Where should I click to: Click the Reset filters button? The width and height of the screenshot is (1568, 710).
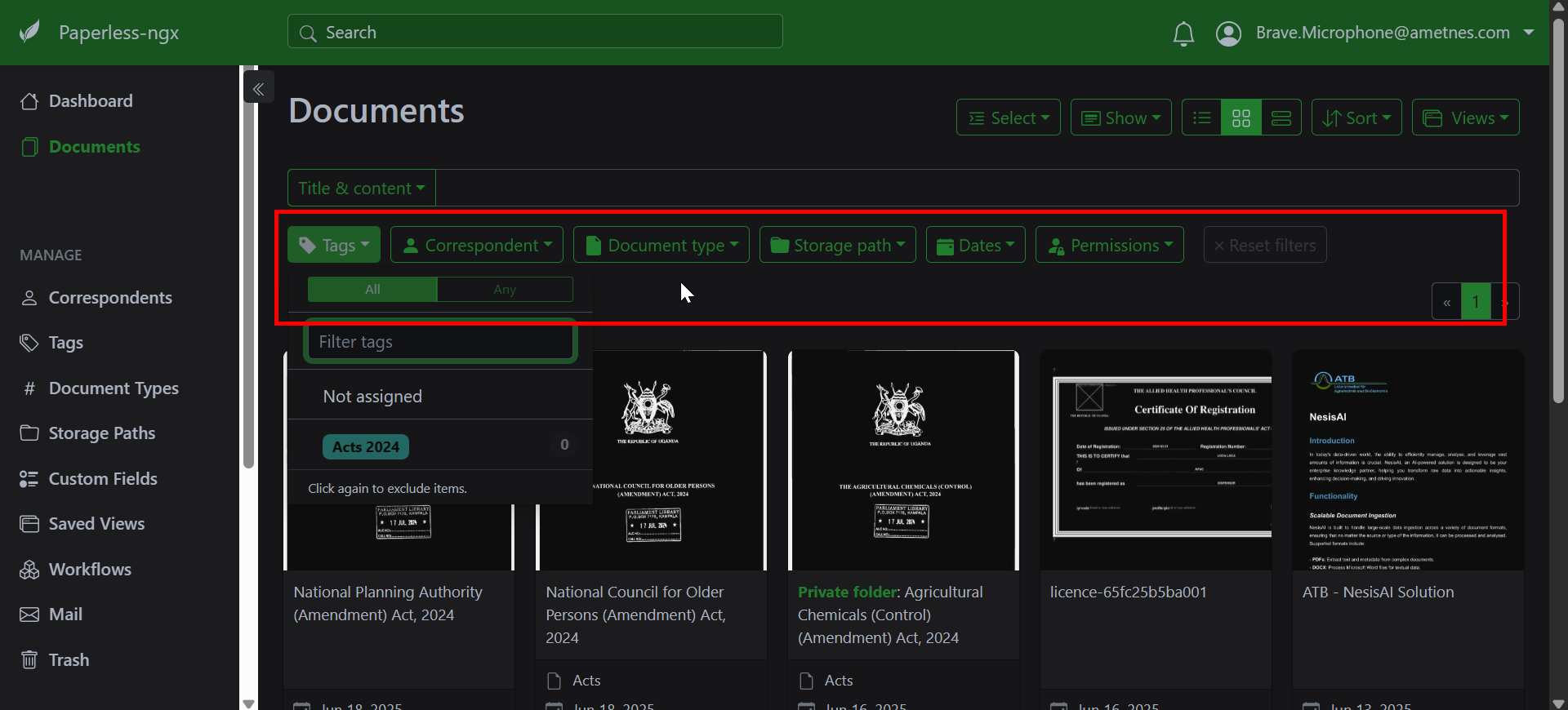point(1264,245)
